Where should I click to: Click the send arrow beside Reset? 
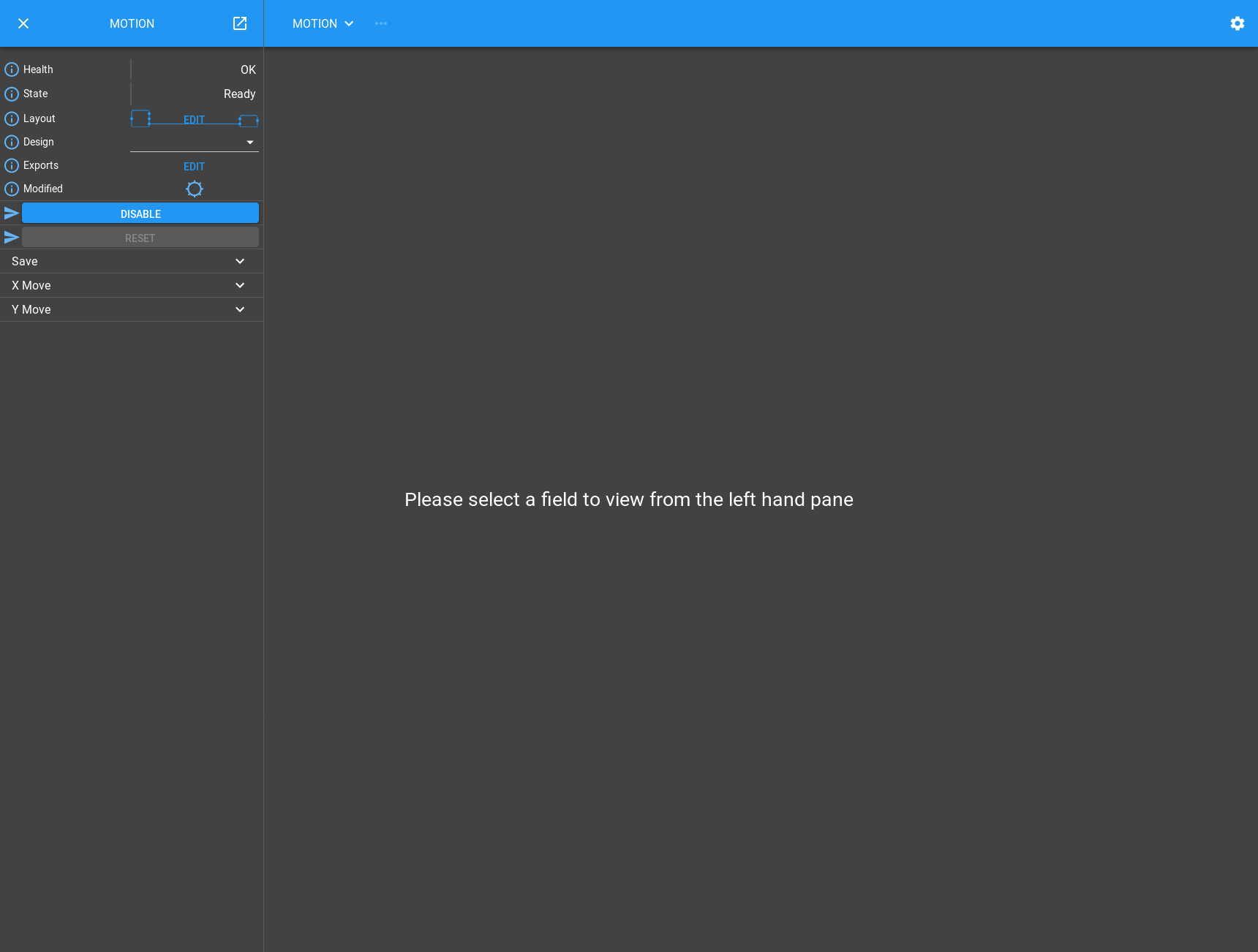coord(12,238)
